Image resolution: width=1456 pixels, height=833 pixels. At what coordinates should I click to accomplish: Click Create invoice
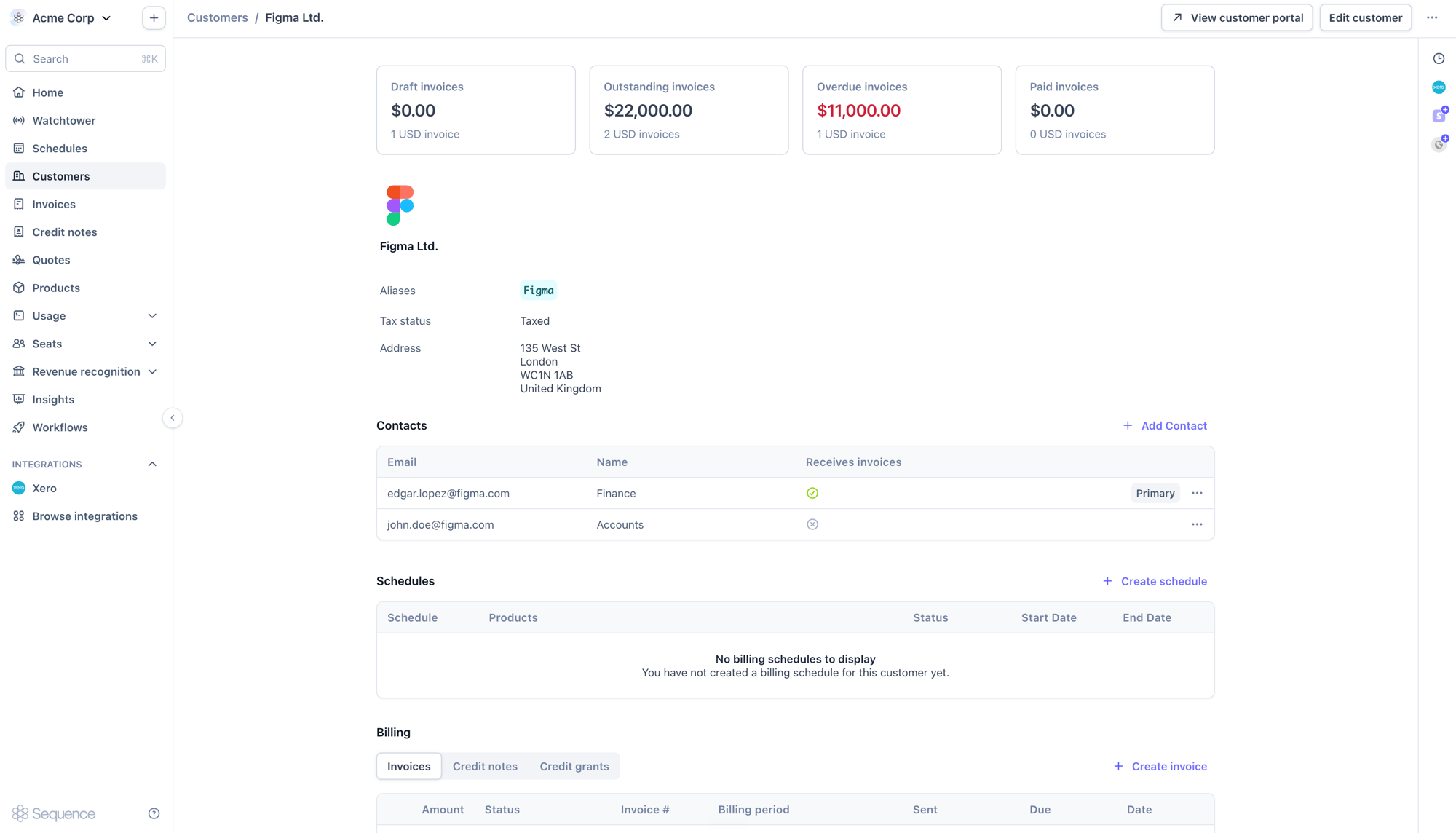[1160, 766]
